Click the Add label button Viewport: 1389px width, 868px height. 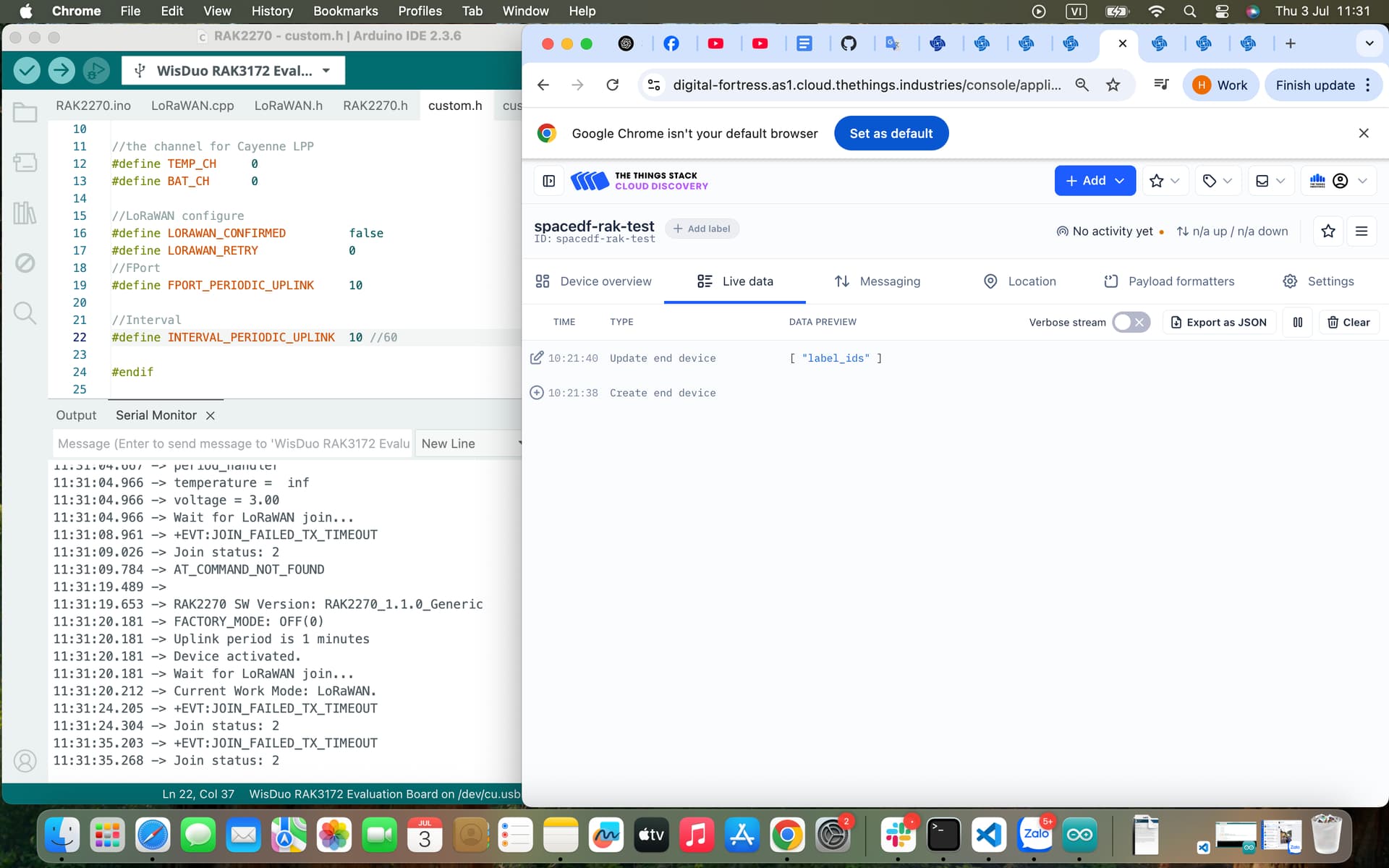click(x=701, y=229)
